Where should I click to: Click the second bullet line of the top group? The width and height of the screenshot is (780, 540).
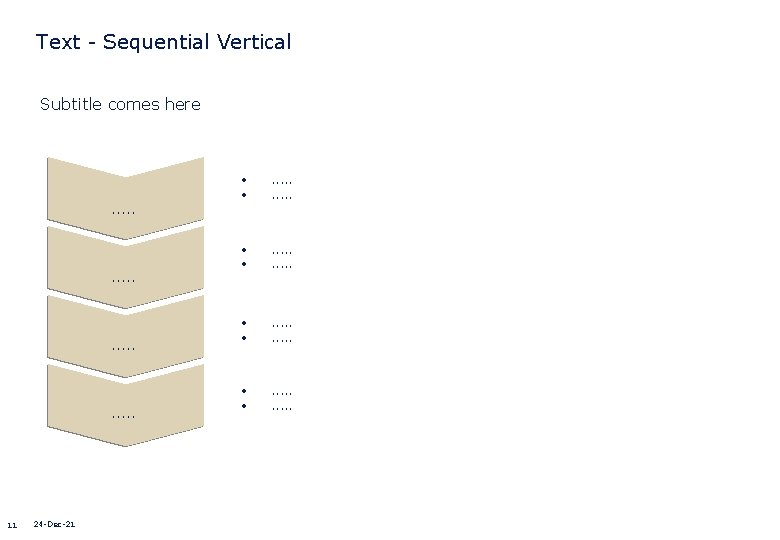coord(282,196)
